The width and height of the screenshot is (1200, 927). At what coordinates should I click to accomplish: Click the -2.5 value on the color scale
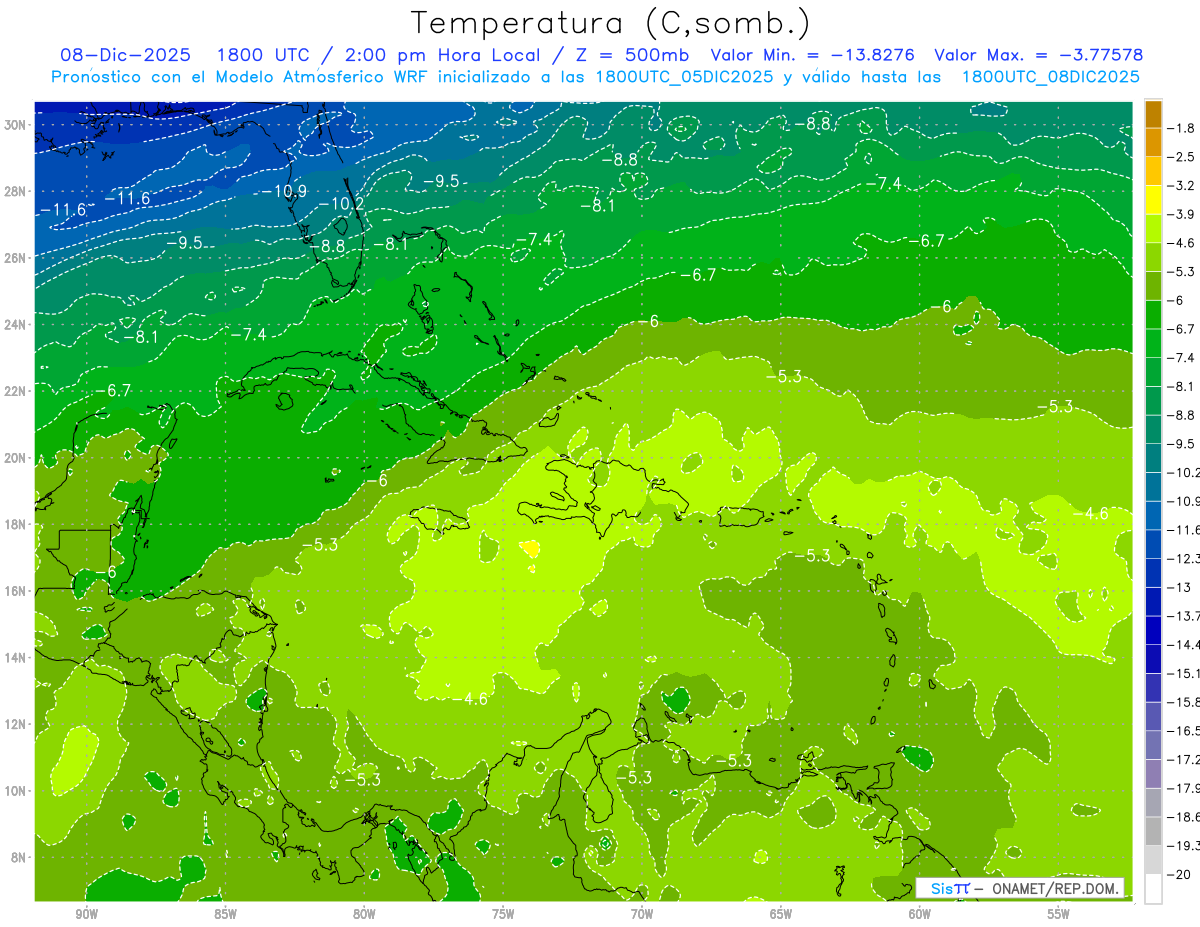[1181, 157]
